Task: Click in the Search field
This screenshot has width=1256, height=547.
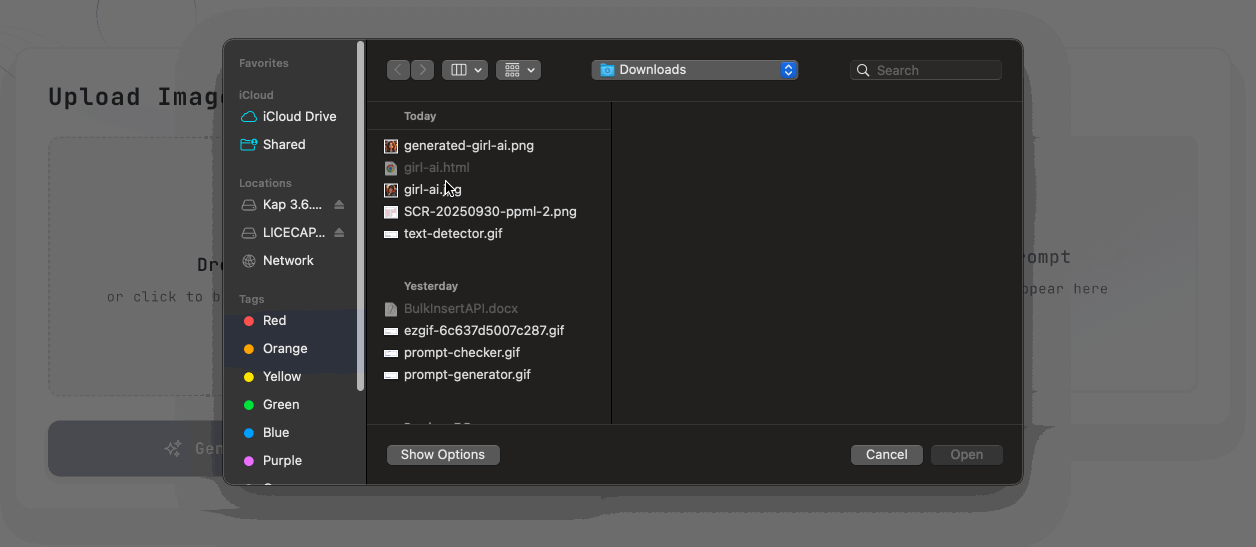Action: click(x=935, y=71)
